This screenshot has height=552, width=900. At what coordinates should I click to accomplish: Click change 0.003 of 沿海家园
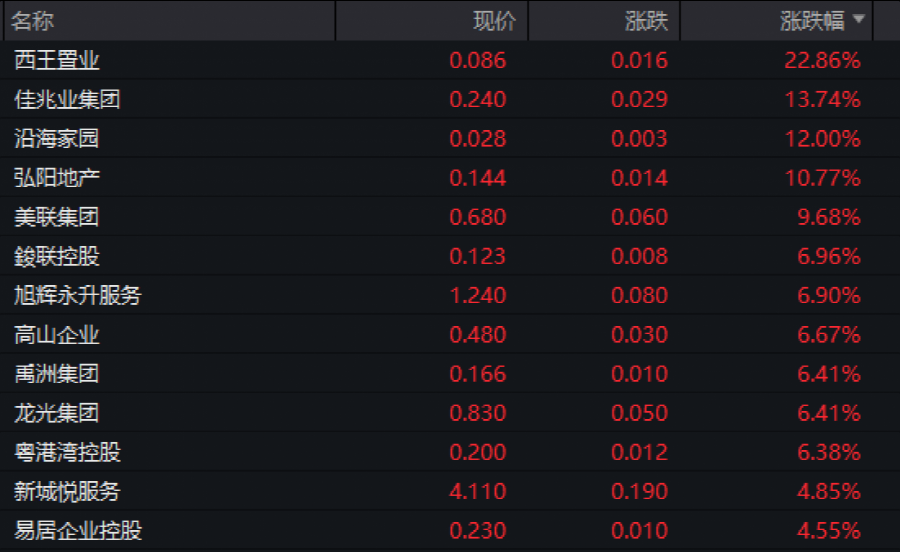[x=639, y=138]
